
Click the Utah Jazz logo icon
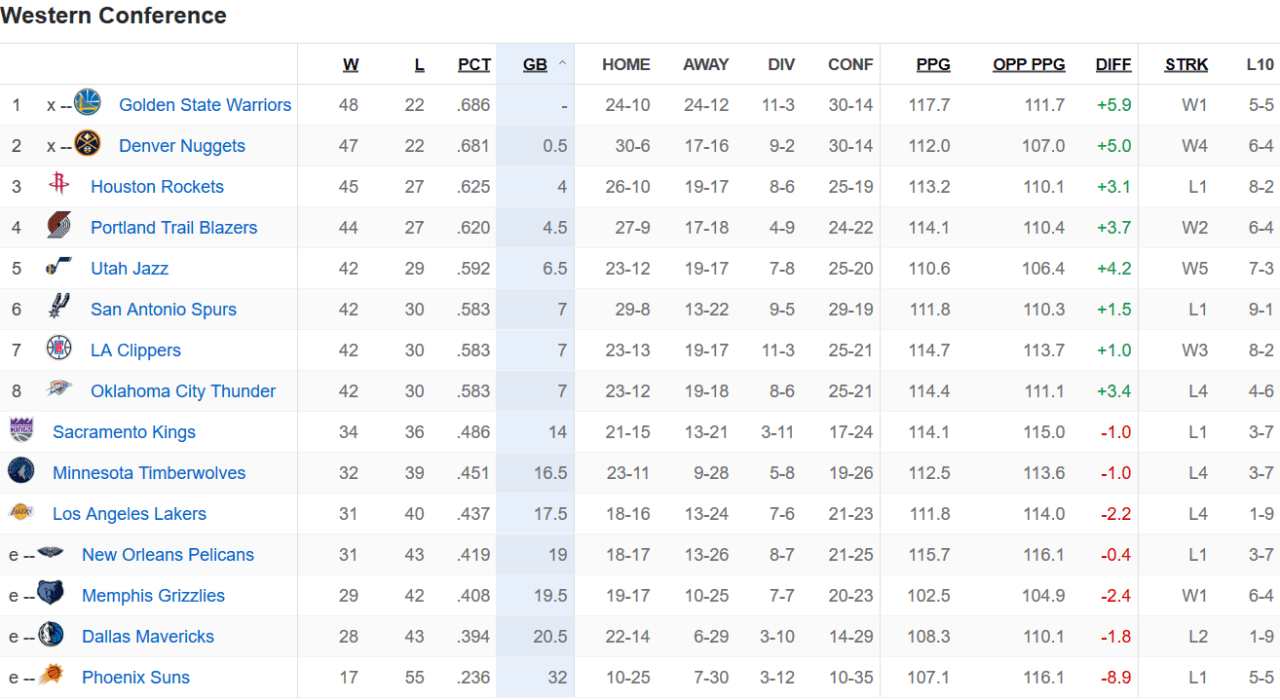click(x=59, y=267)
